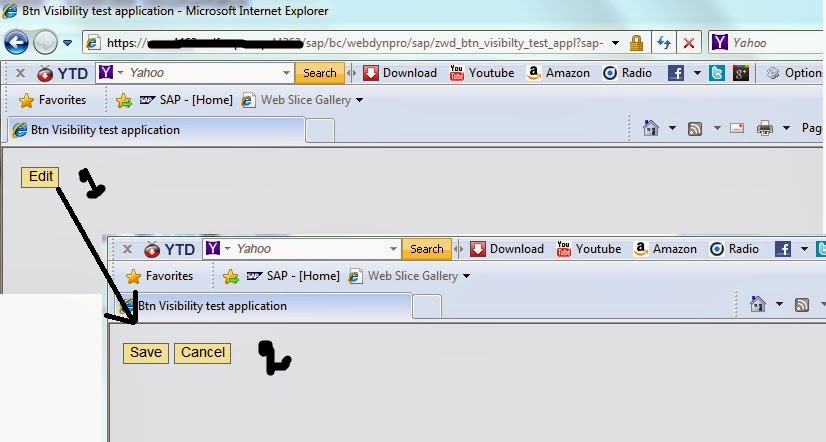Click the Yahoo search box at top right
Image resolution: width=826 pixels, height=442 pixels.
point(768,42)
